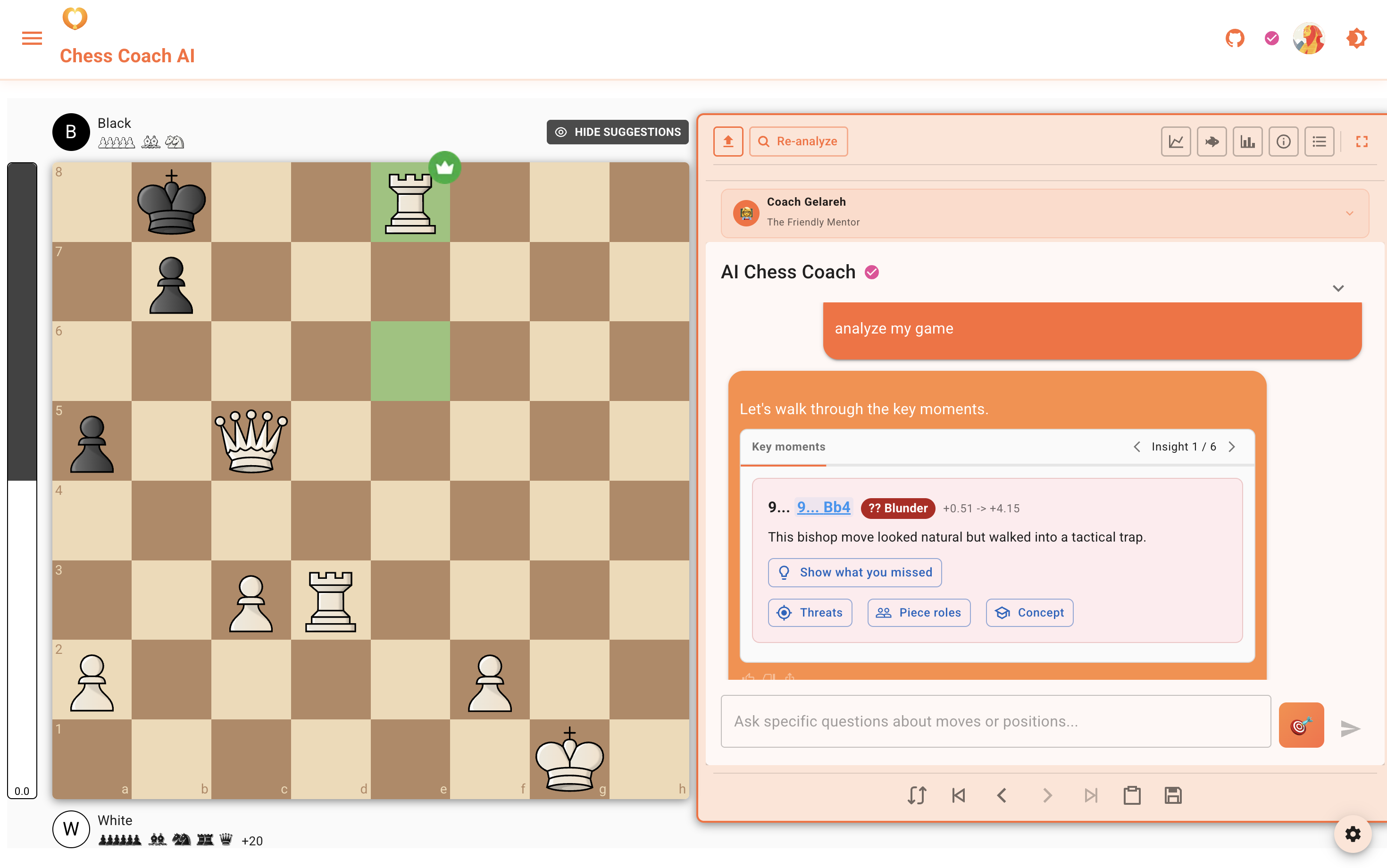
Task: Open the 9... Bb4 move link
Action: [823, 508]
